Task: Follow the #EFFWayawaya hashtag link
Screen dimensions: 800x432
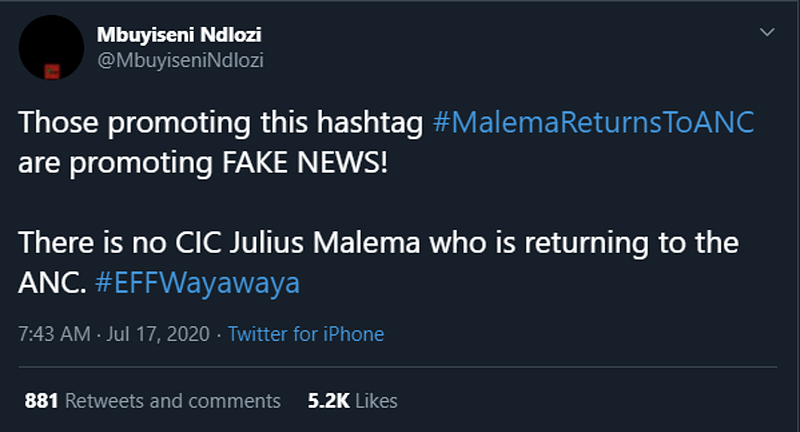Action: pyautogui.click(x=197, y=283)
